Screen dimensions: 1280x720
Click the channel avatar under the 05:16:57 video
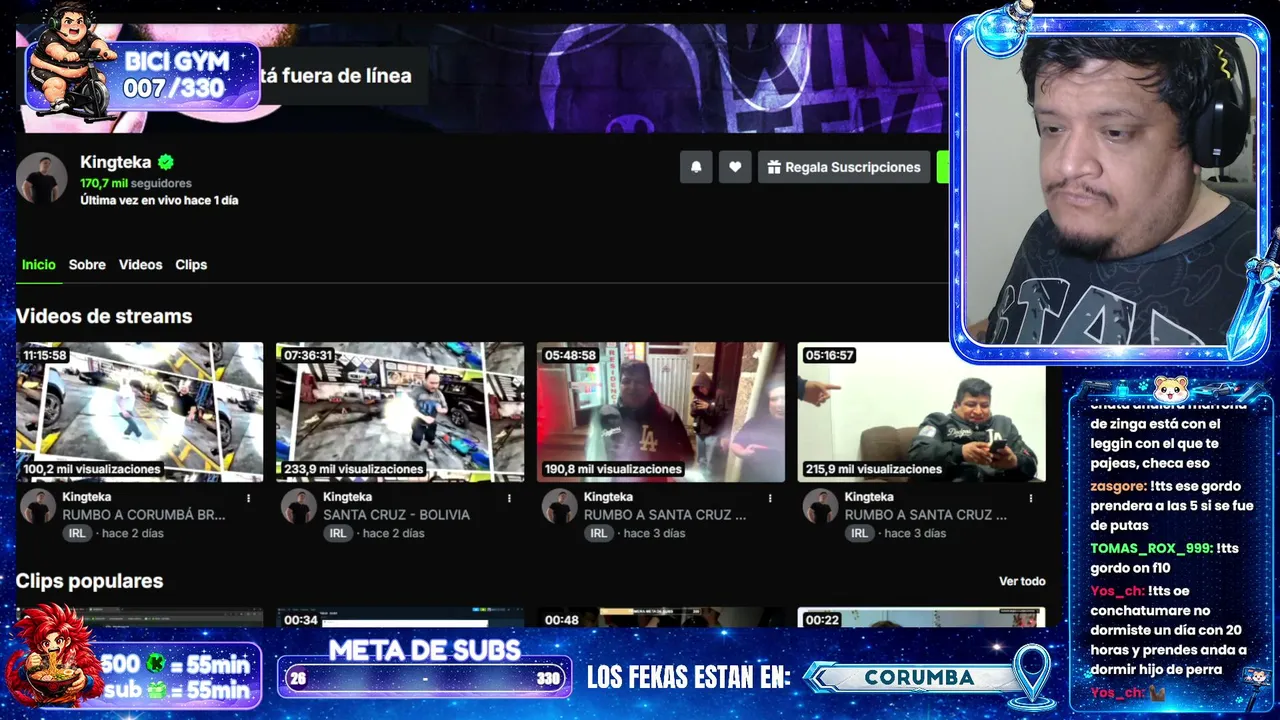(819, 506)
